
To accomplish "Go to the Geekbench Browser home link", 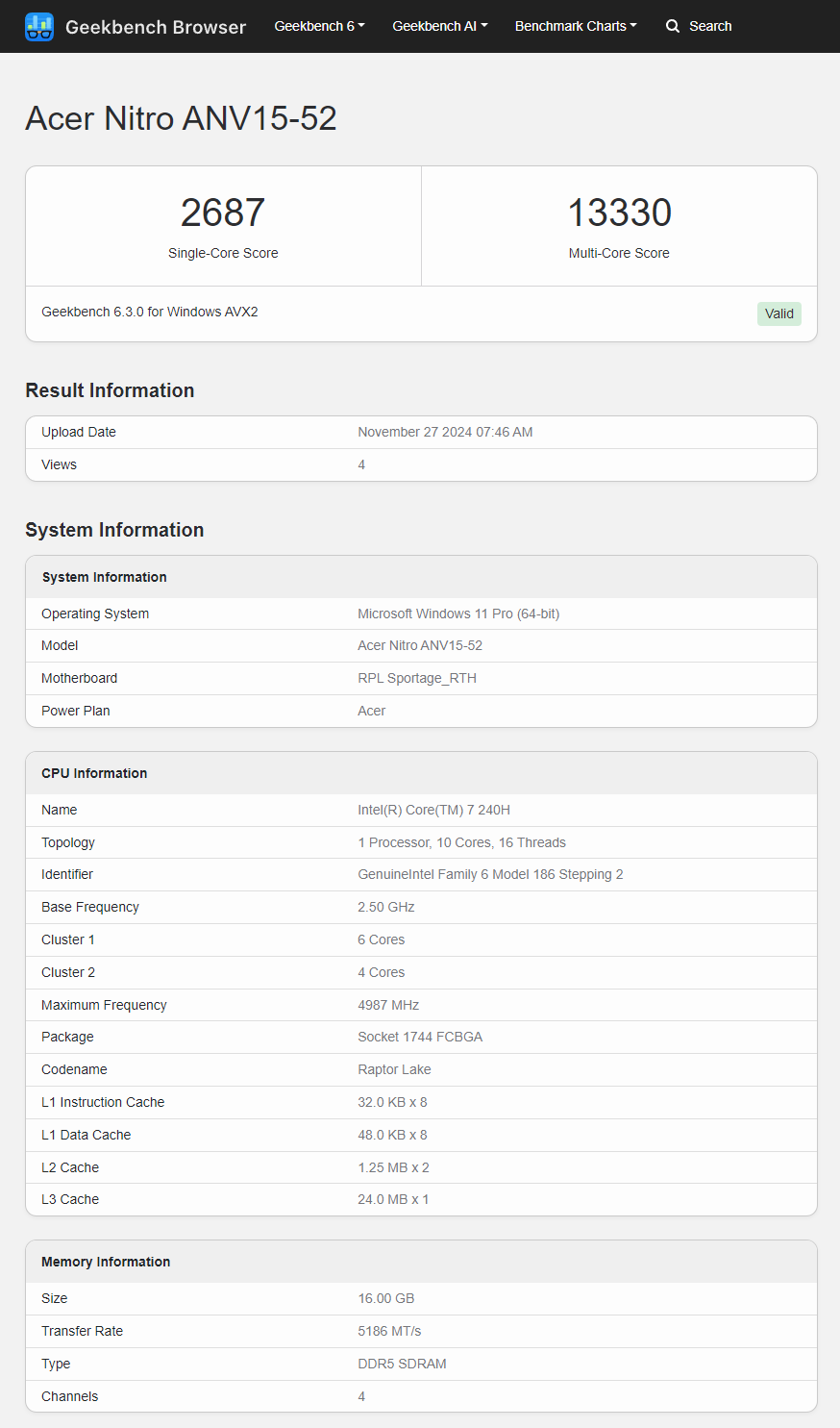I will coord(155,27).
